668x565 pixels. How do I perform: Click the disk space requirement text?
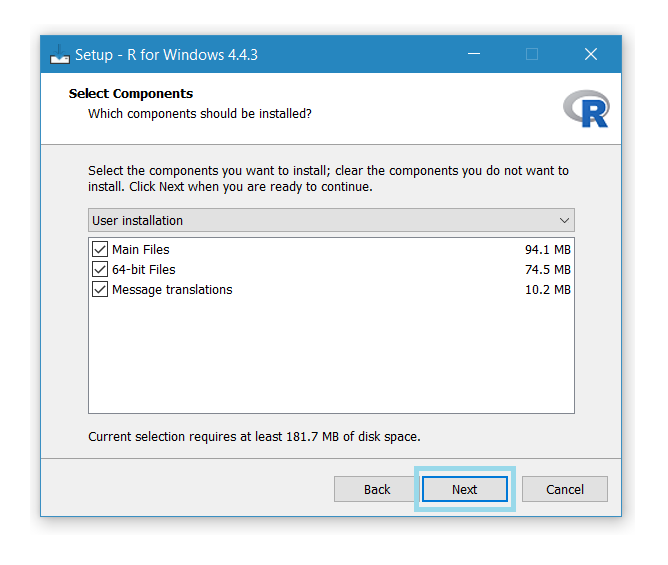click(254, 437)
